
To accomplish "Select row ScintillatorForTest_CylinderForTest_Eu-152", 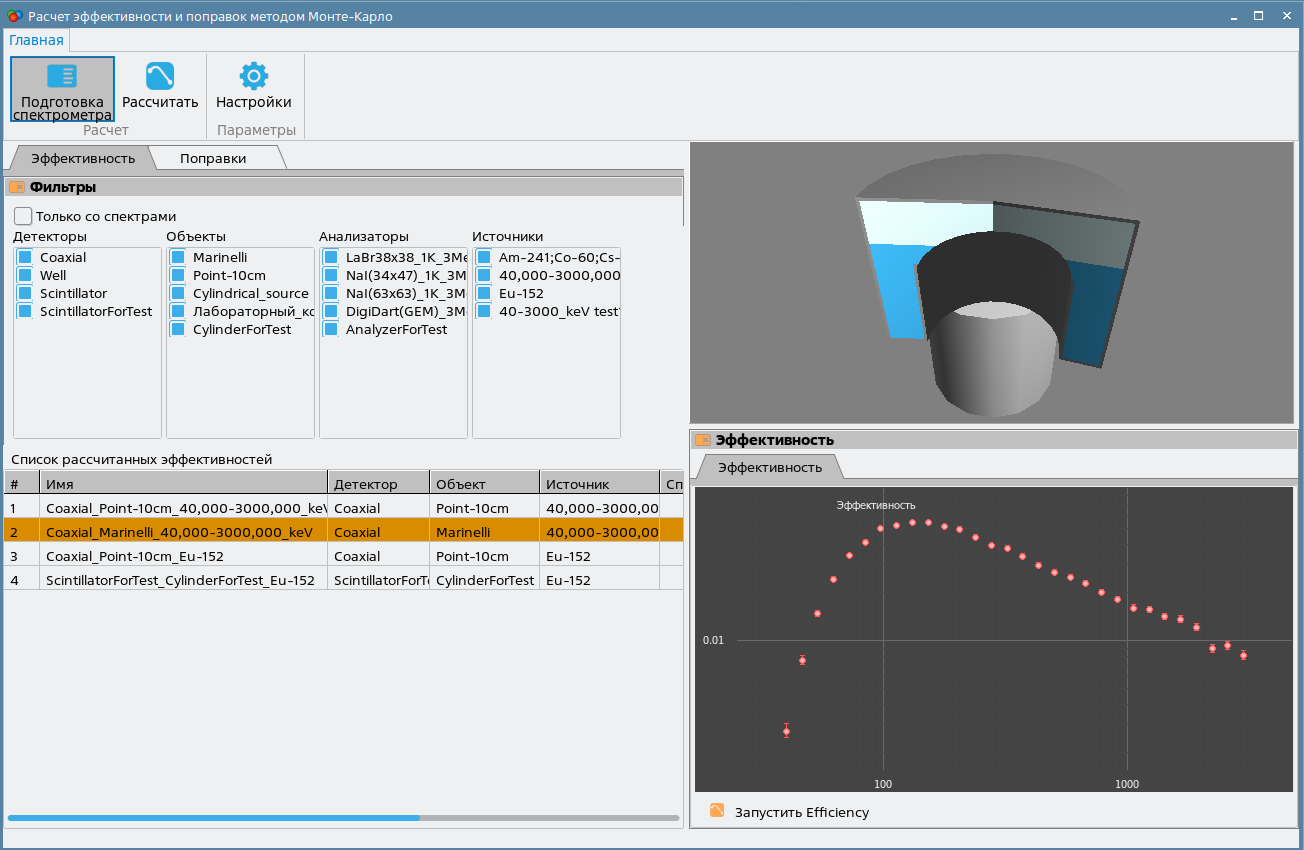I will [x=180, y=580].
